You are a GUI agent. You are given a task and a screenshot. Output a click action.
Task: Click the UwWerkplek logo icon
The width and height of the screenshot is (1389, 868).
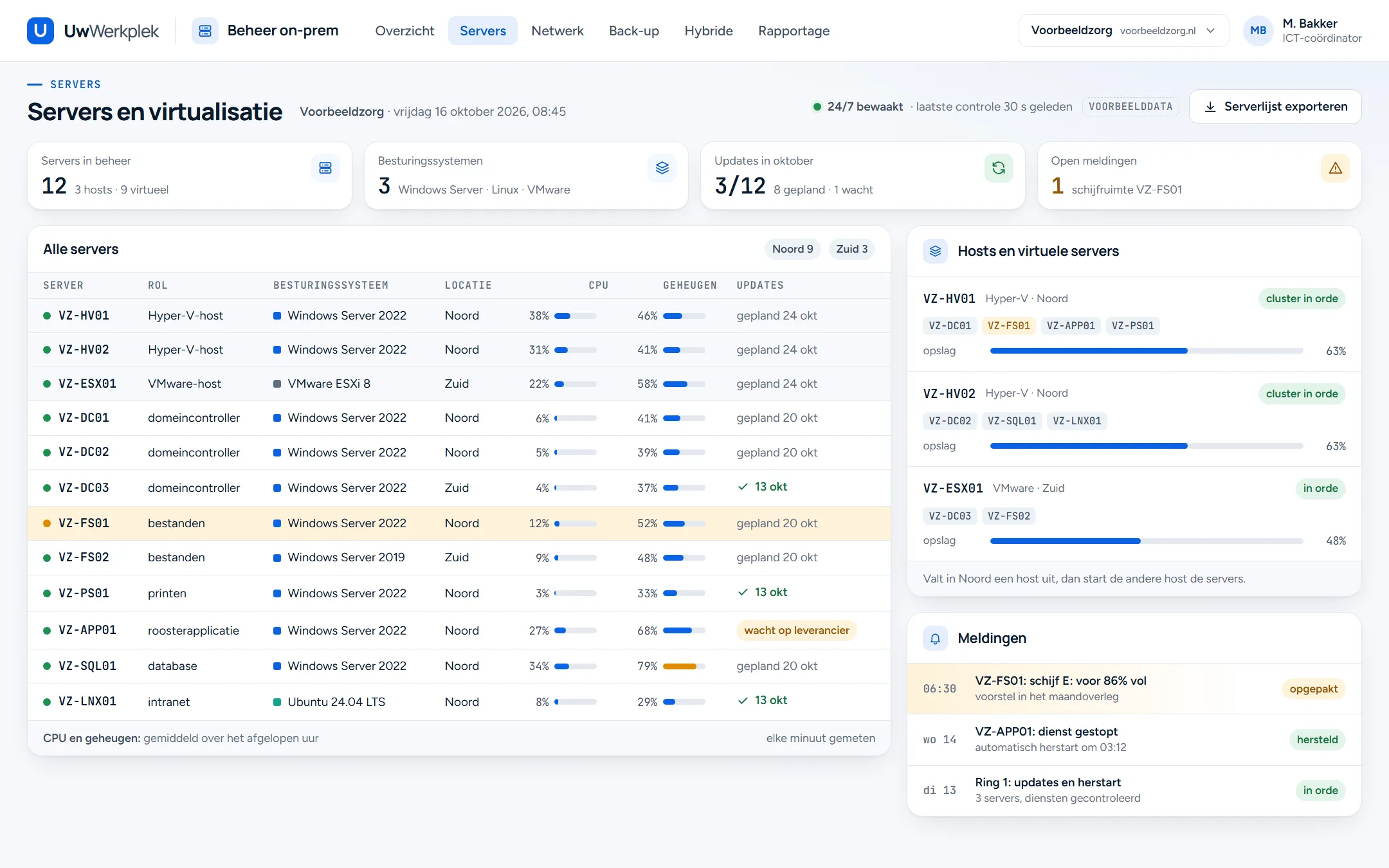[x=41, y=30]
